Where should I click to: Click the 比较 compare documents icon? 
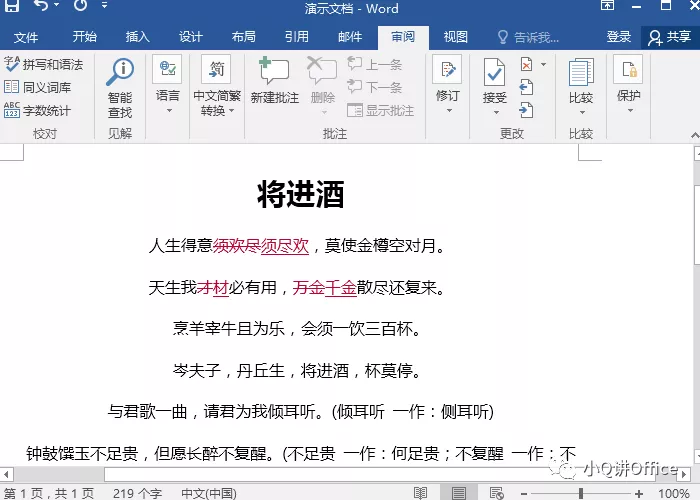[581, 72]
